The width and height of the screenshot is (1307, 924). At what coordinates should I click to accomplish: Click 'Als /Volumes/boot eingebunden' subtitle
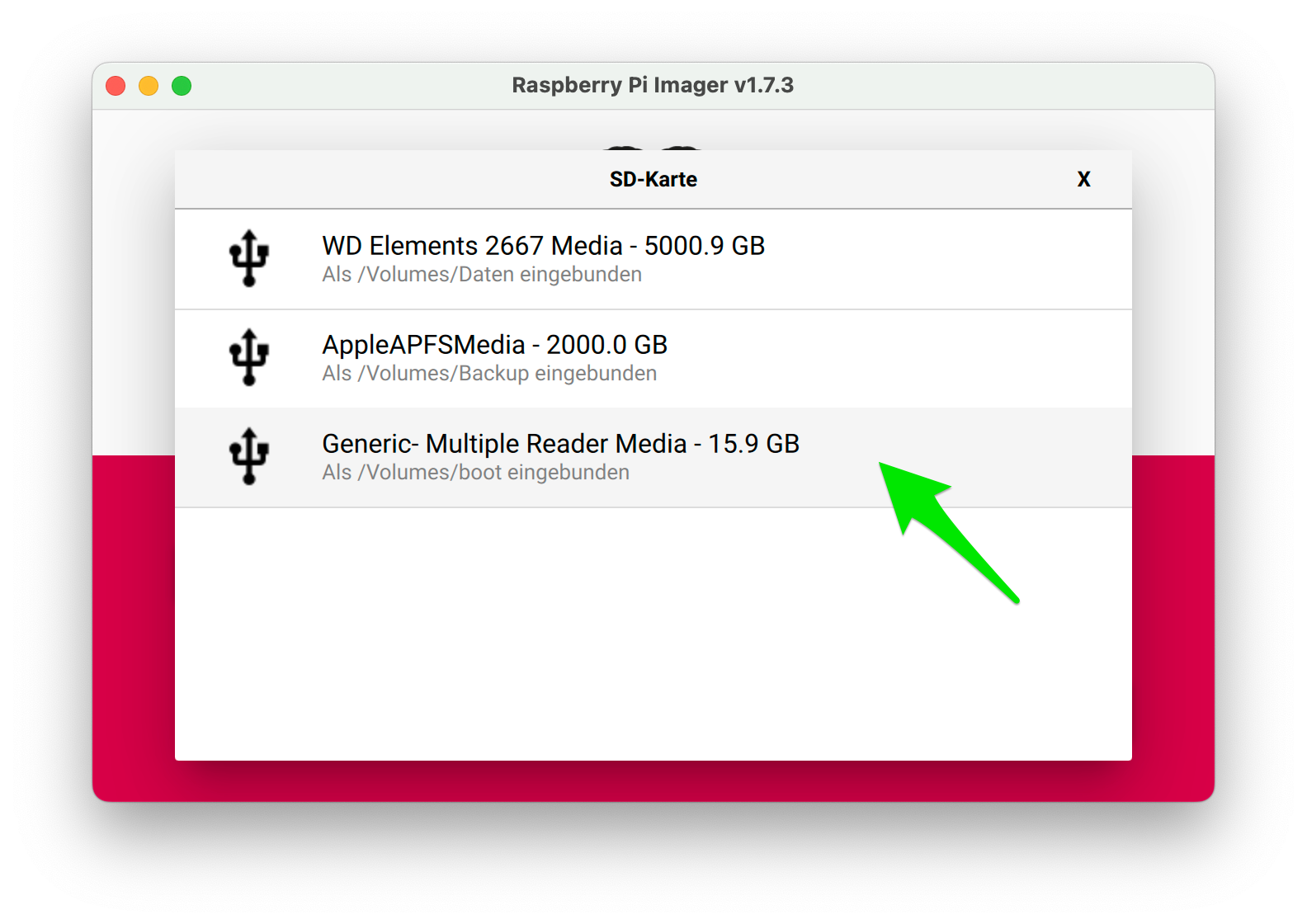coord(475,473)
